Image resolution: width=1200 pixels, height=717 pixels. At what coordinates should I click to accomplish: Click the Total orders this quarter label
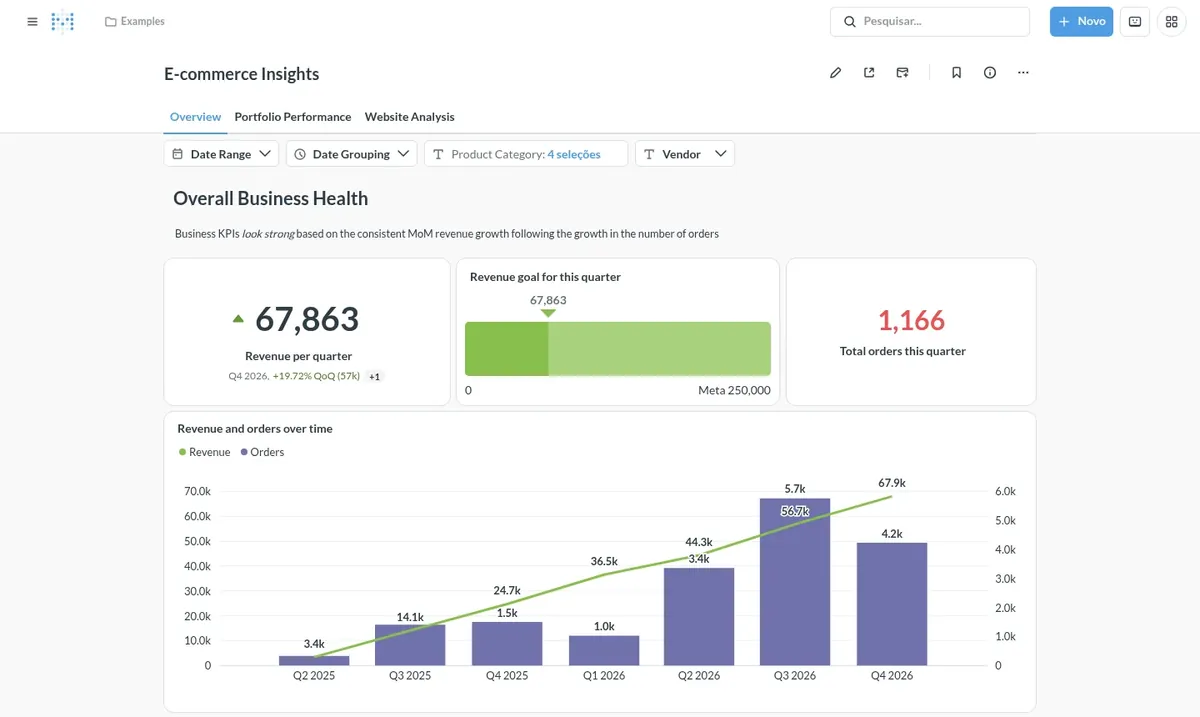903,351
